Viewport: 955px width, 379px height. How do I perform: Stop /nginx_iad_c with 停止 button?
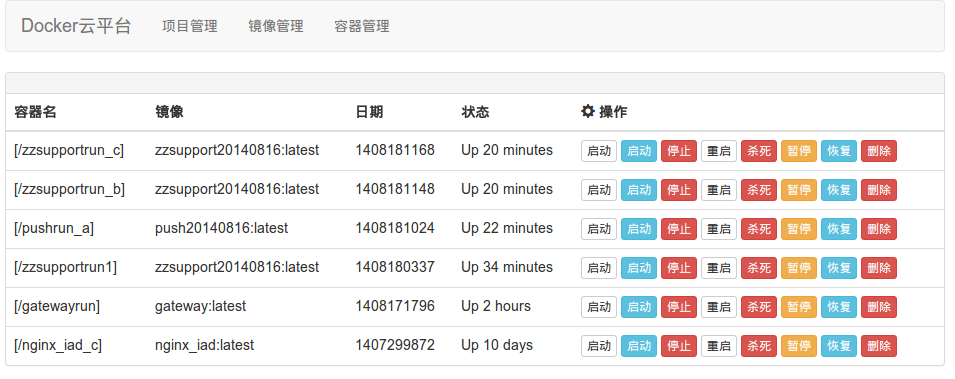679,346
